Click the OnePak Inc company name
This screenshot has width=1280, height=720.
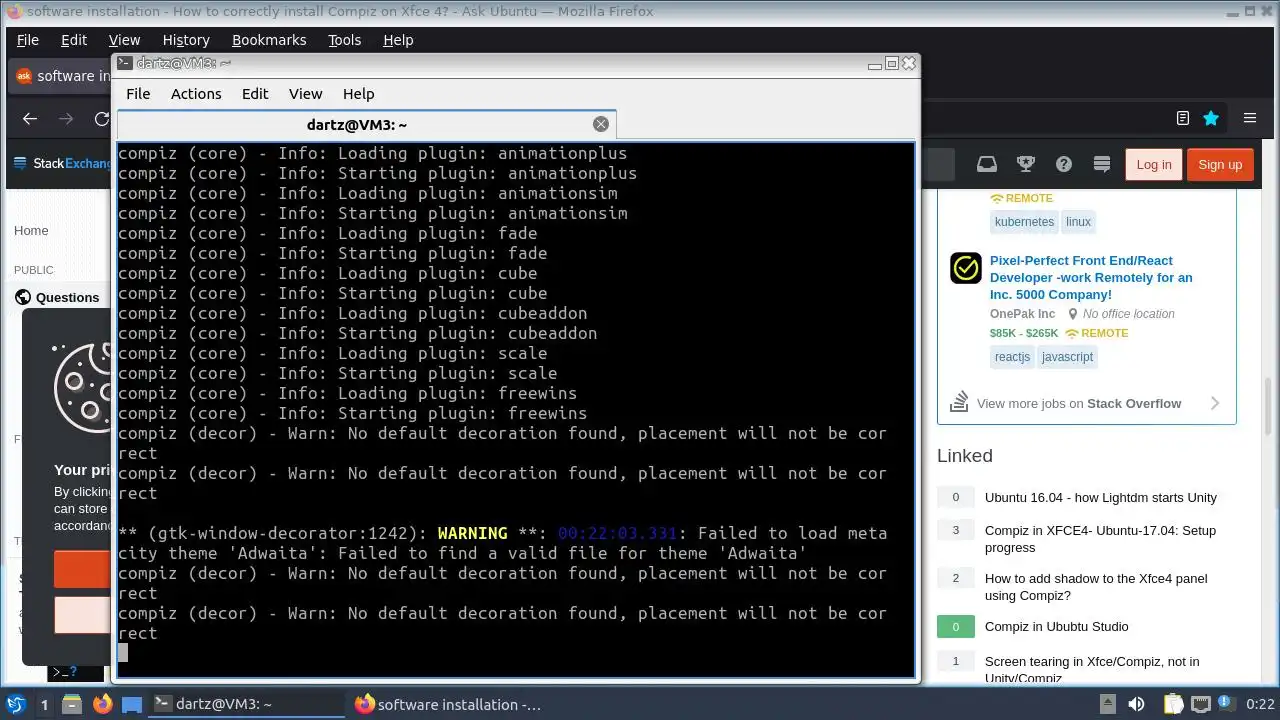pyautogui.click(x=1022, y=313)
